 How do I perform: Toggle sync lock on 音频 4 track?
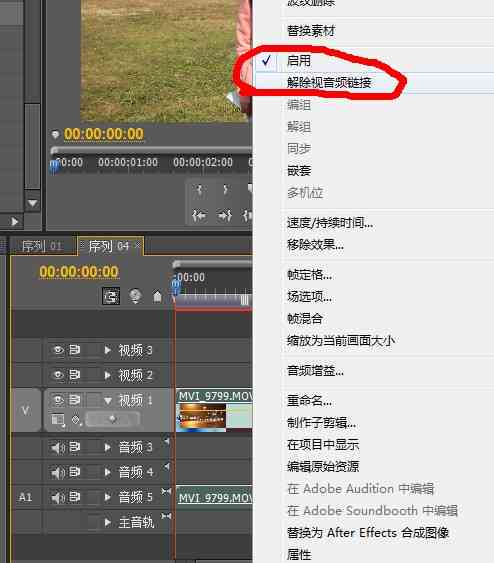[75, 472]
